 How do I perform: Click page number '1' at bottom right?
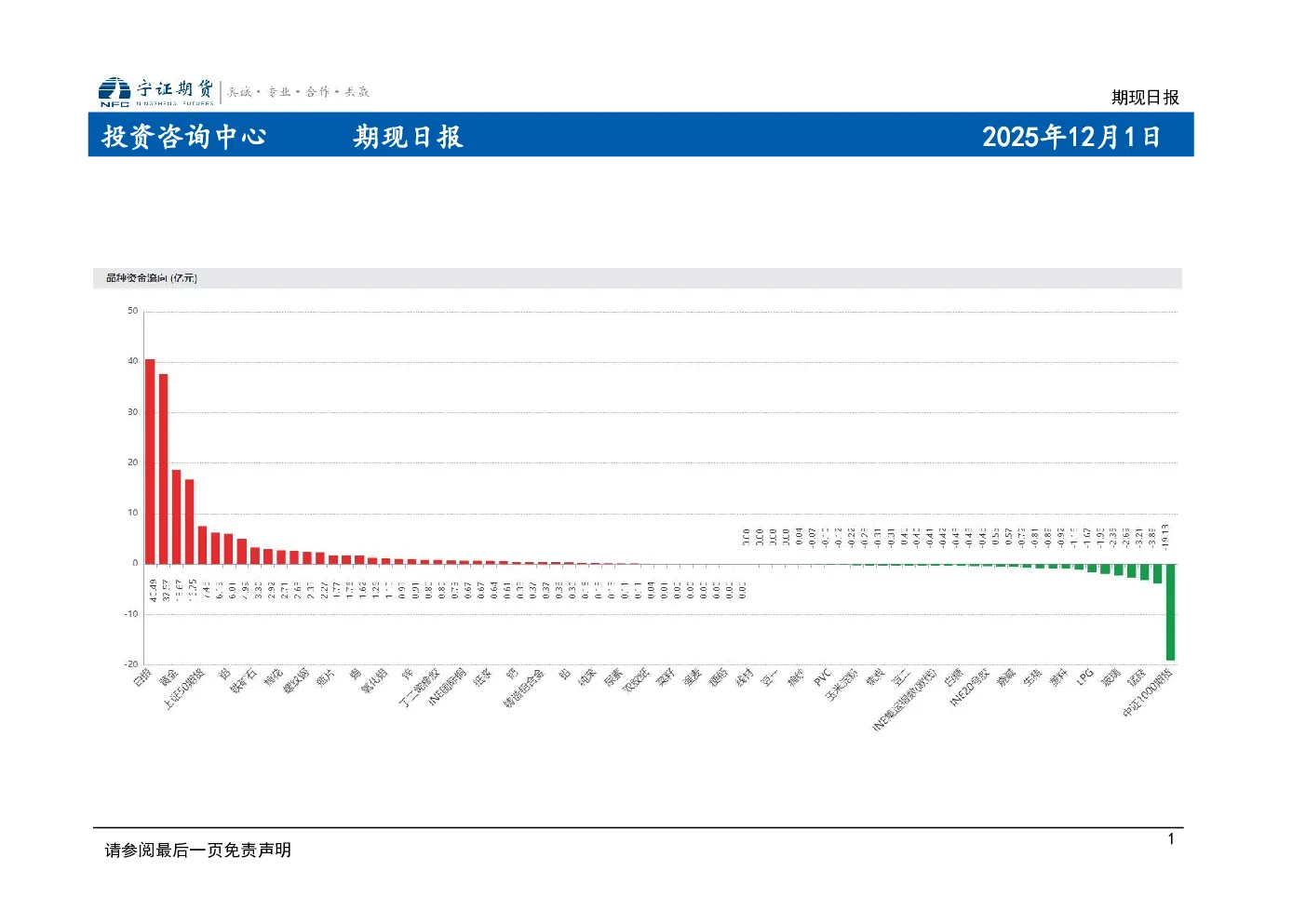coord(1171,839)
